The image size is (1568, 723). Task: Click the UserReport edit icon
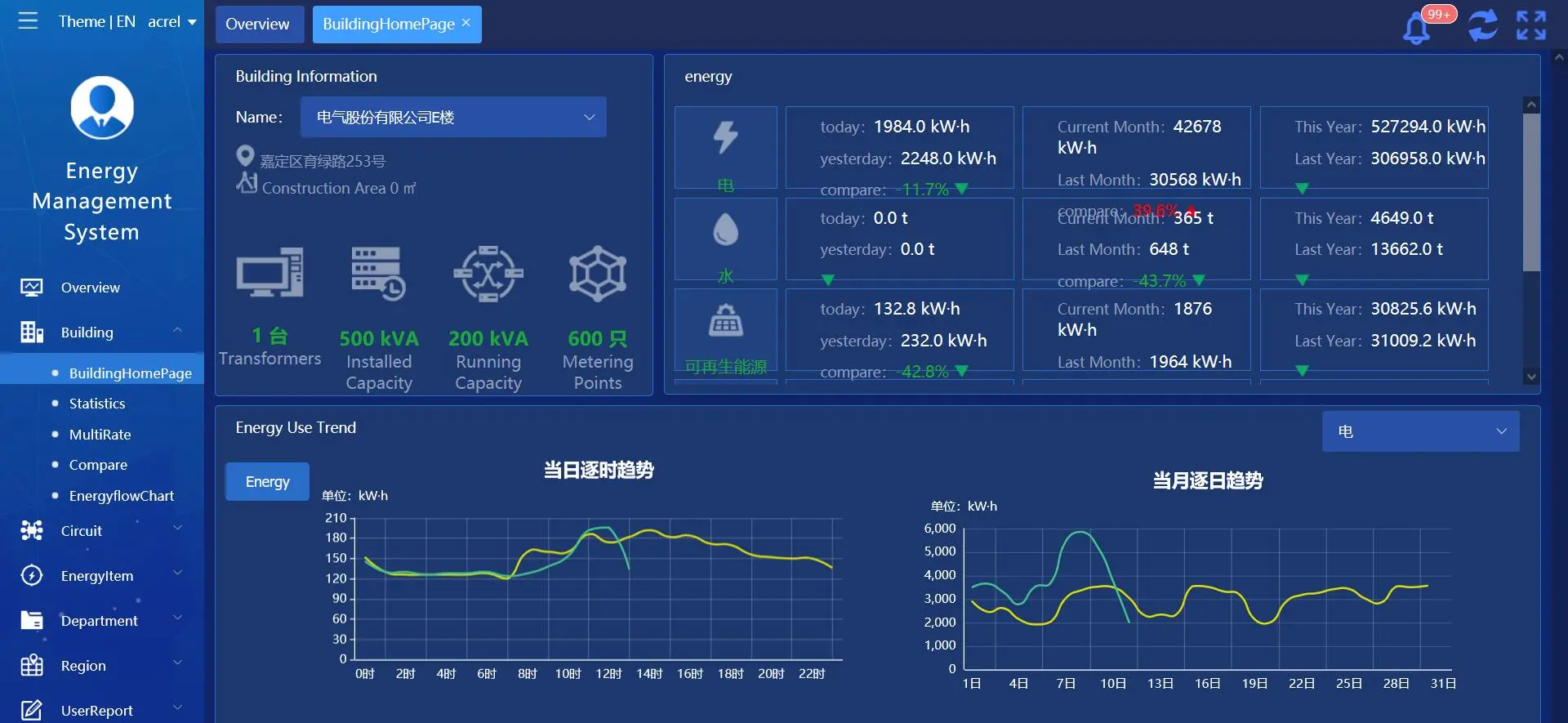click(x=32, y=710)
